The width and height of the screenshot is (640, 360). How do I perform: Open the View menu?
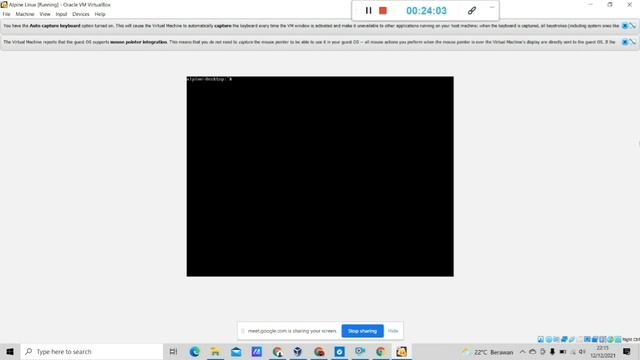click(x=44, y=14)
